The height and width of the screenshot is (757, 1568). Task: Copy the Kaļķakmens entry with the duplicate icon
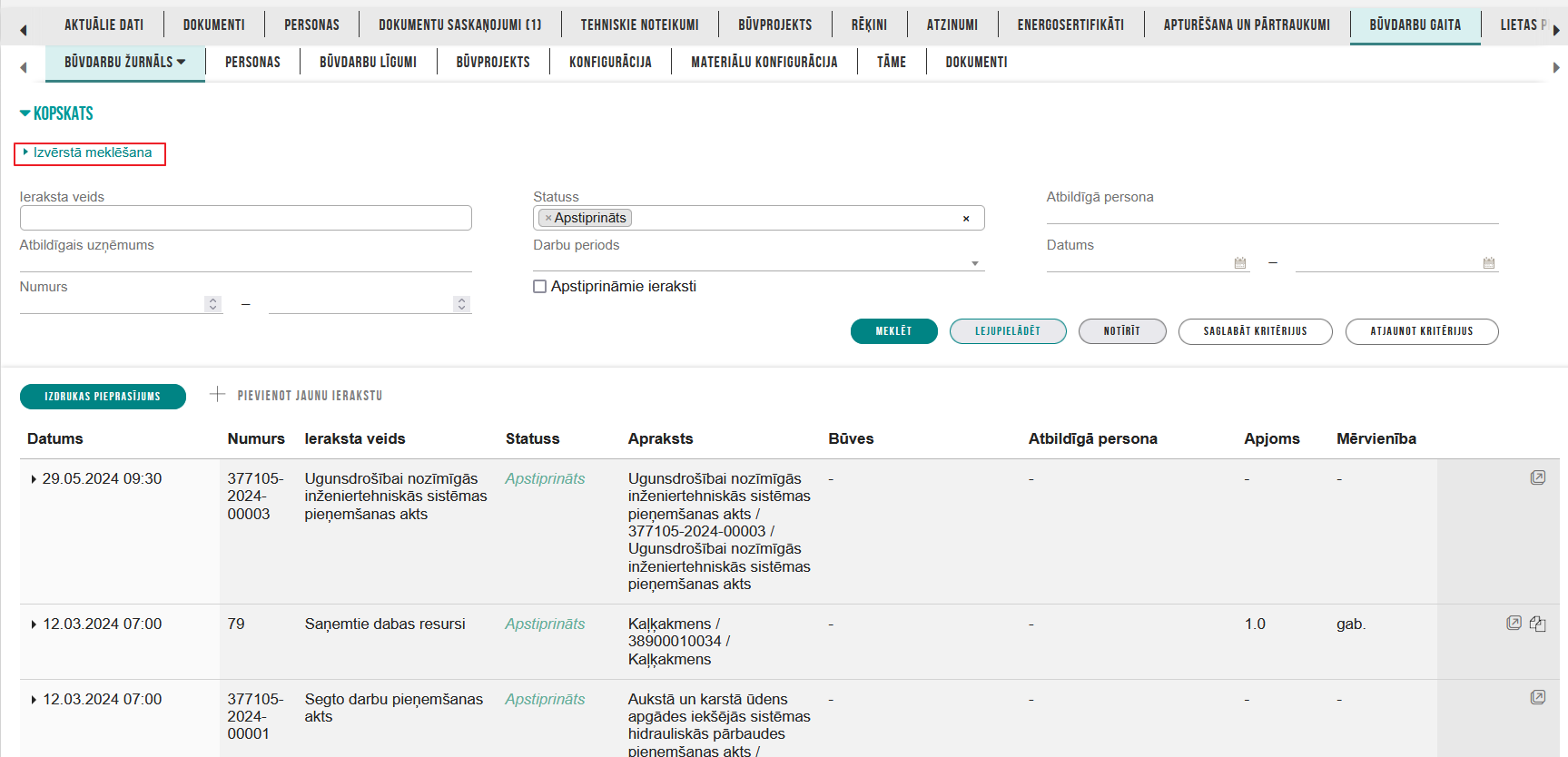[1537, 623]
